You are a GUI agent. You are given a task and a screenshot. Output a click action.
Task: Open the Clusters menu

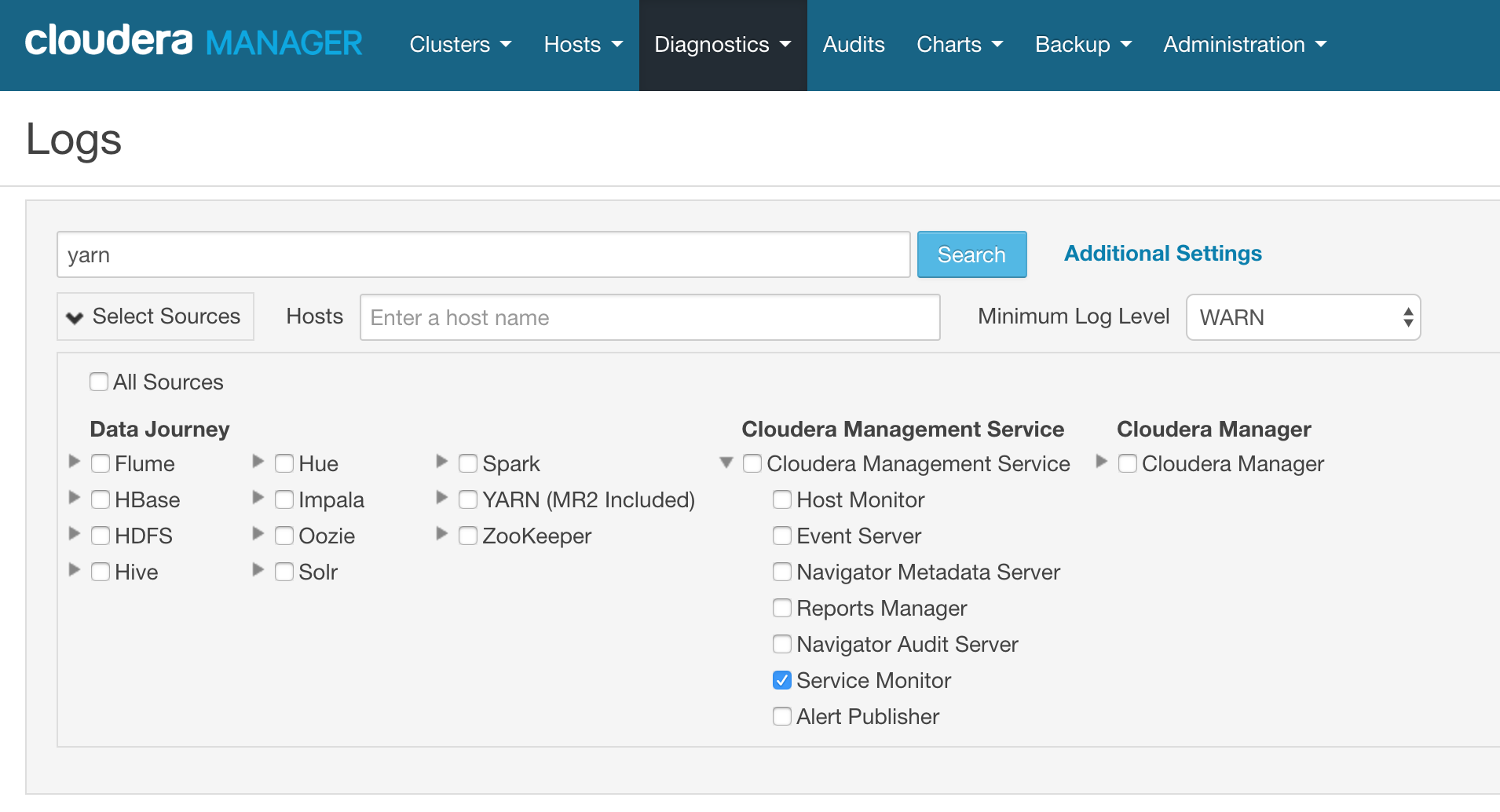tap(460, 45)
